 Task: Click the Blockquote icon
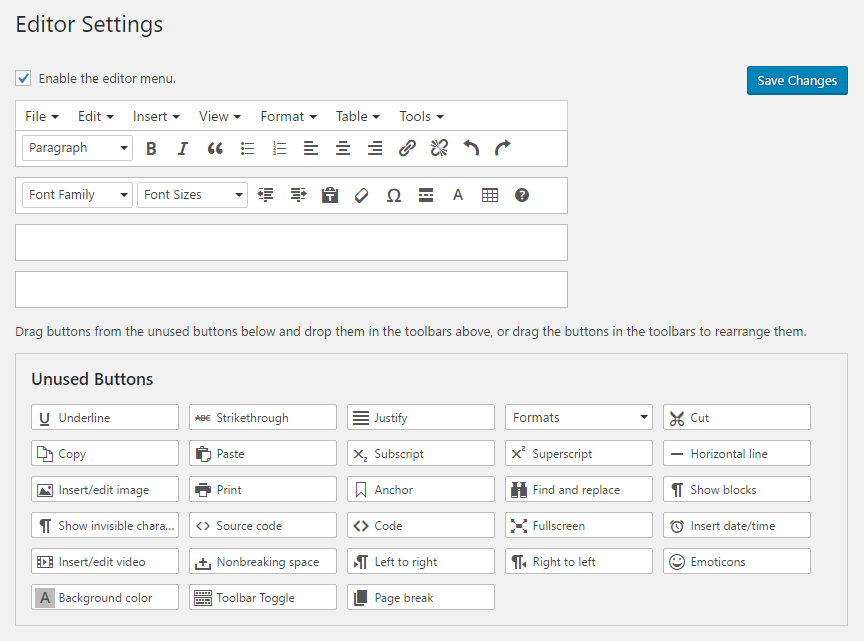click(x=215, y=148)
